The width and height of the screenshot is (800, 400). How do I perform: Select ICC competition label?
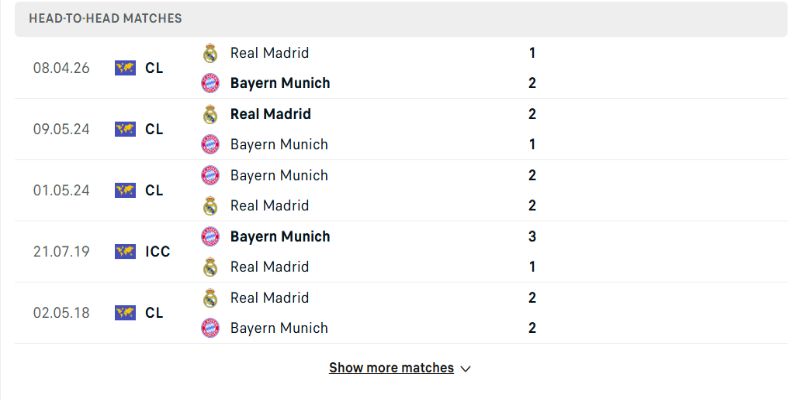[x=157, y=252]
